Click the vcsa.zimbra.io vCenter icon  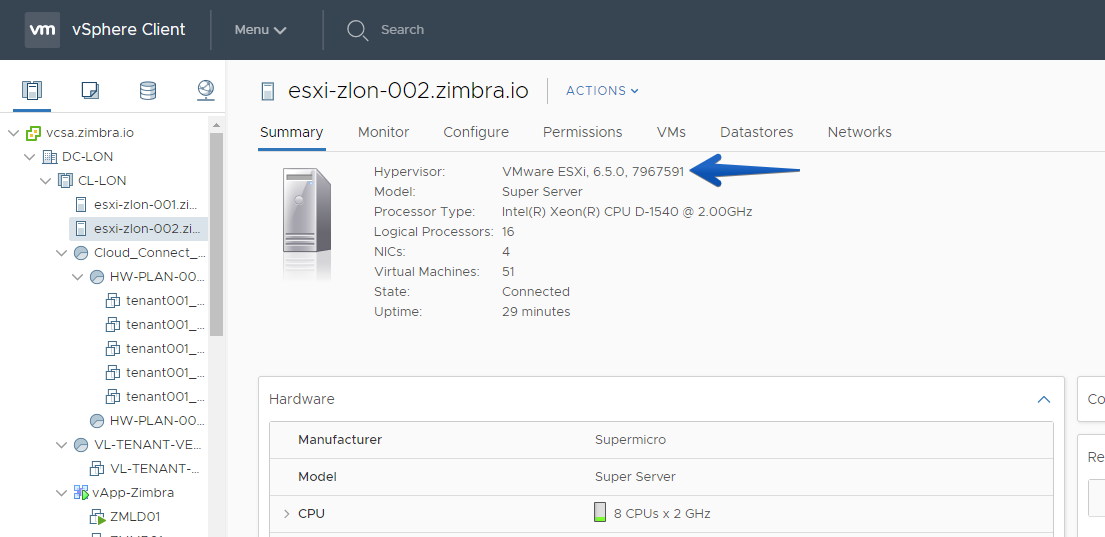(33, 132)
